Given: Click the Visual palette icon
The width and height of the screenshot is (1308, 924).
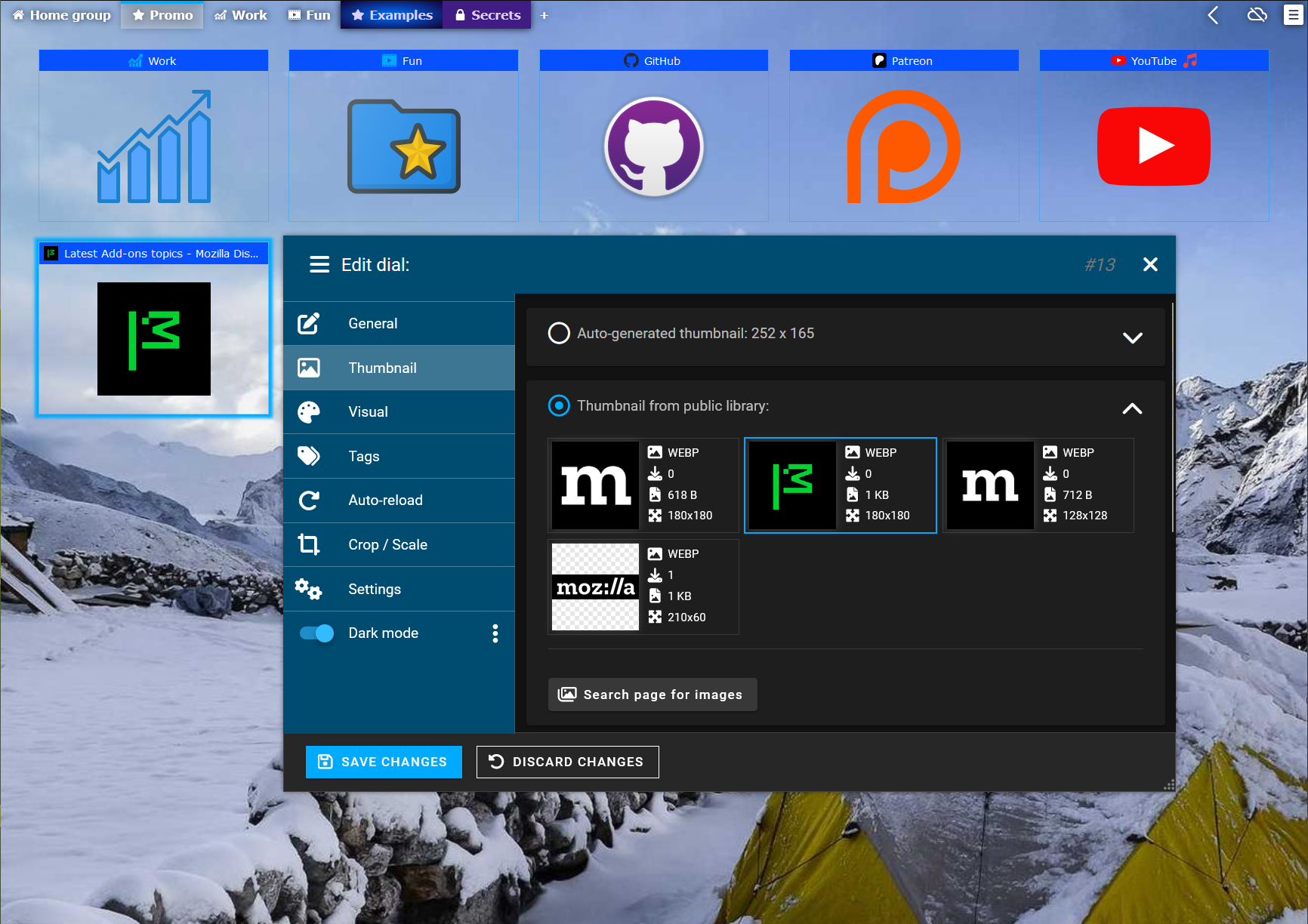Looking at the screenshot, I should (x=309, y=412).
